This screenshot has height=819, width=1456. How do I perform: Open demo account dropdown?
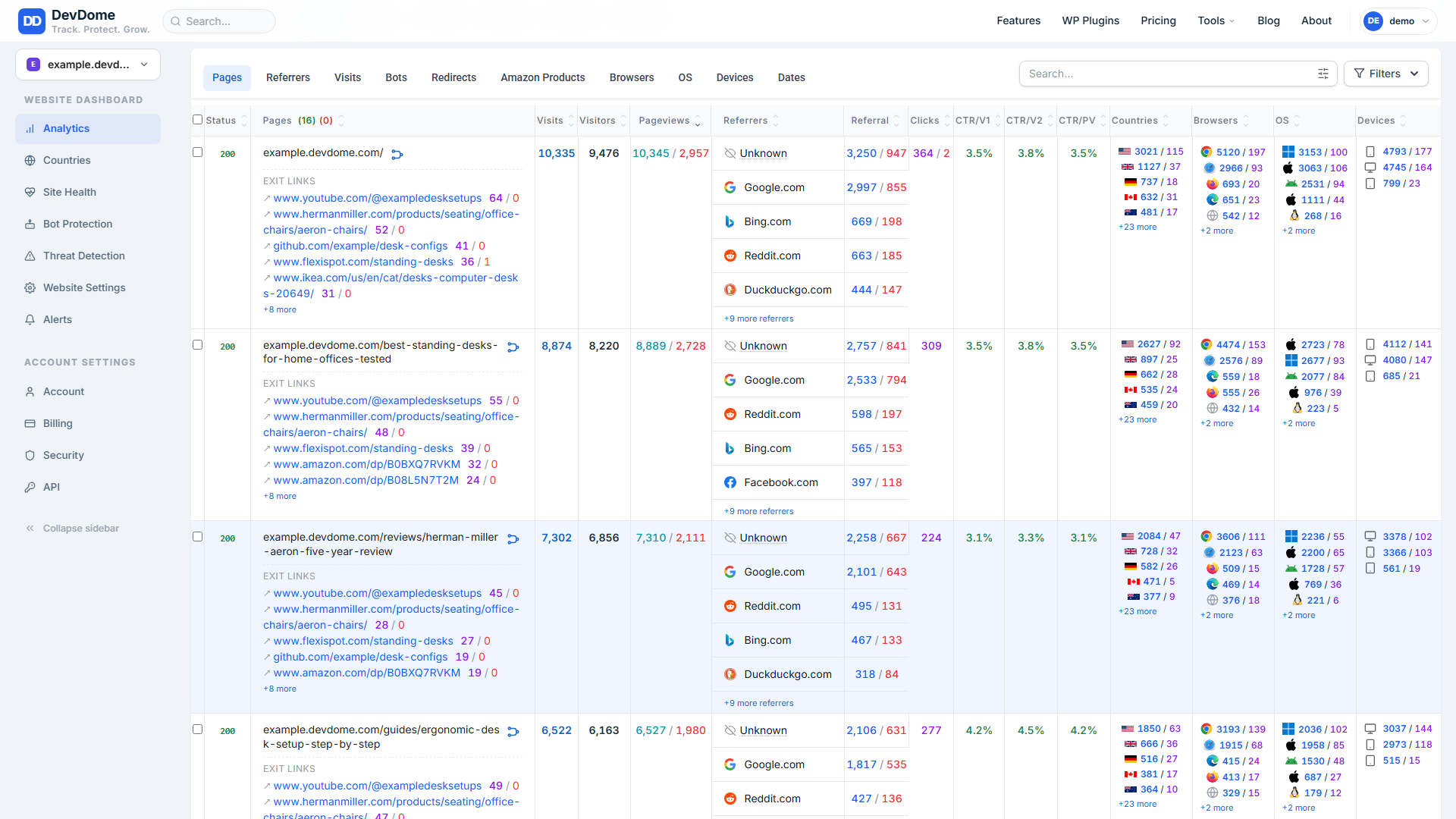[1400, 21]
